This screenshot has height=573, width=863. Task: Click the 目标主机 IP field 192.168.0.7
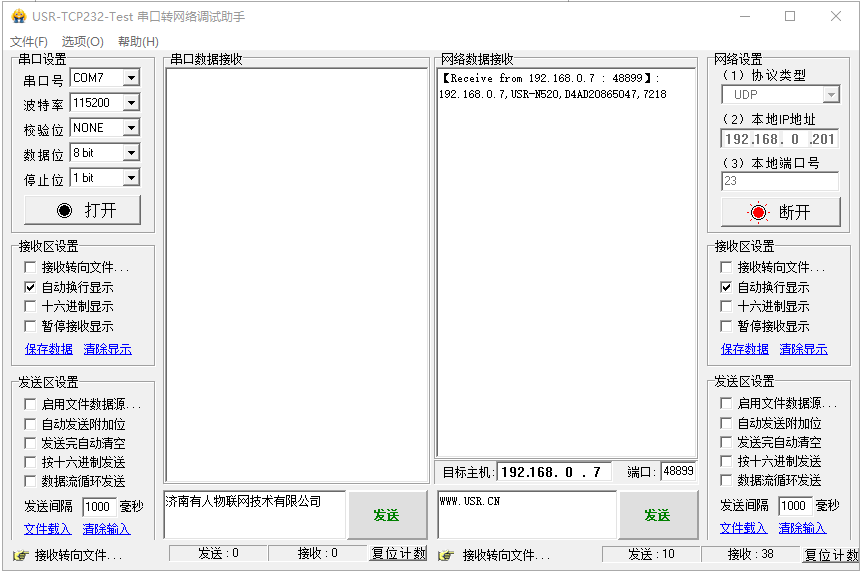pyautogui.click(x=553, y=472)
